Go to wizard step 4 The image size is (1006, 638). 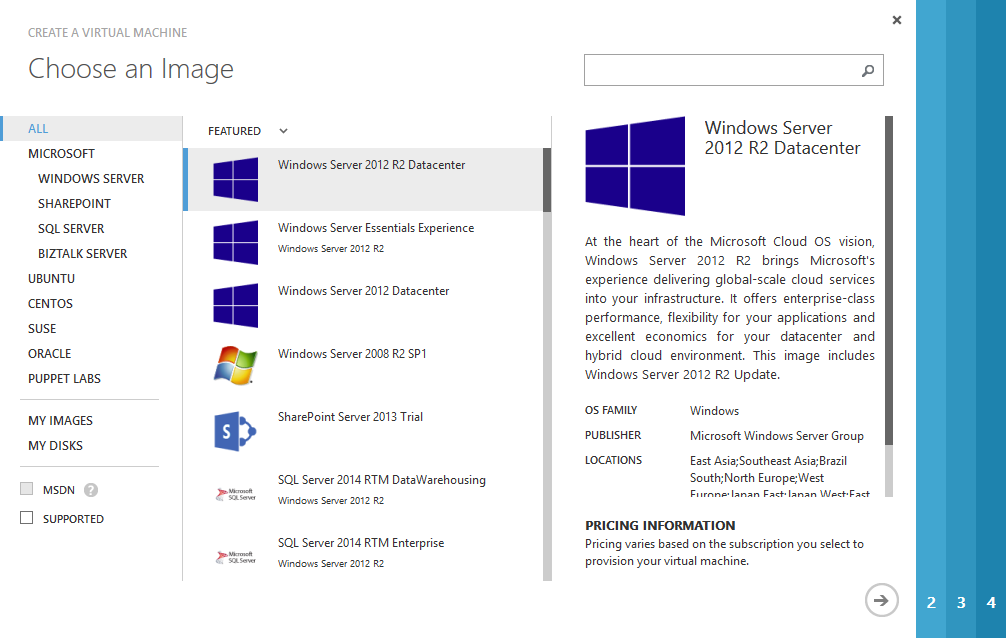coord(991,603)
